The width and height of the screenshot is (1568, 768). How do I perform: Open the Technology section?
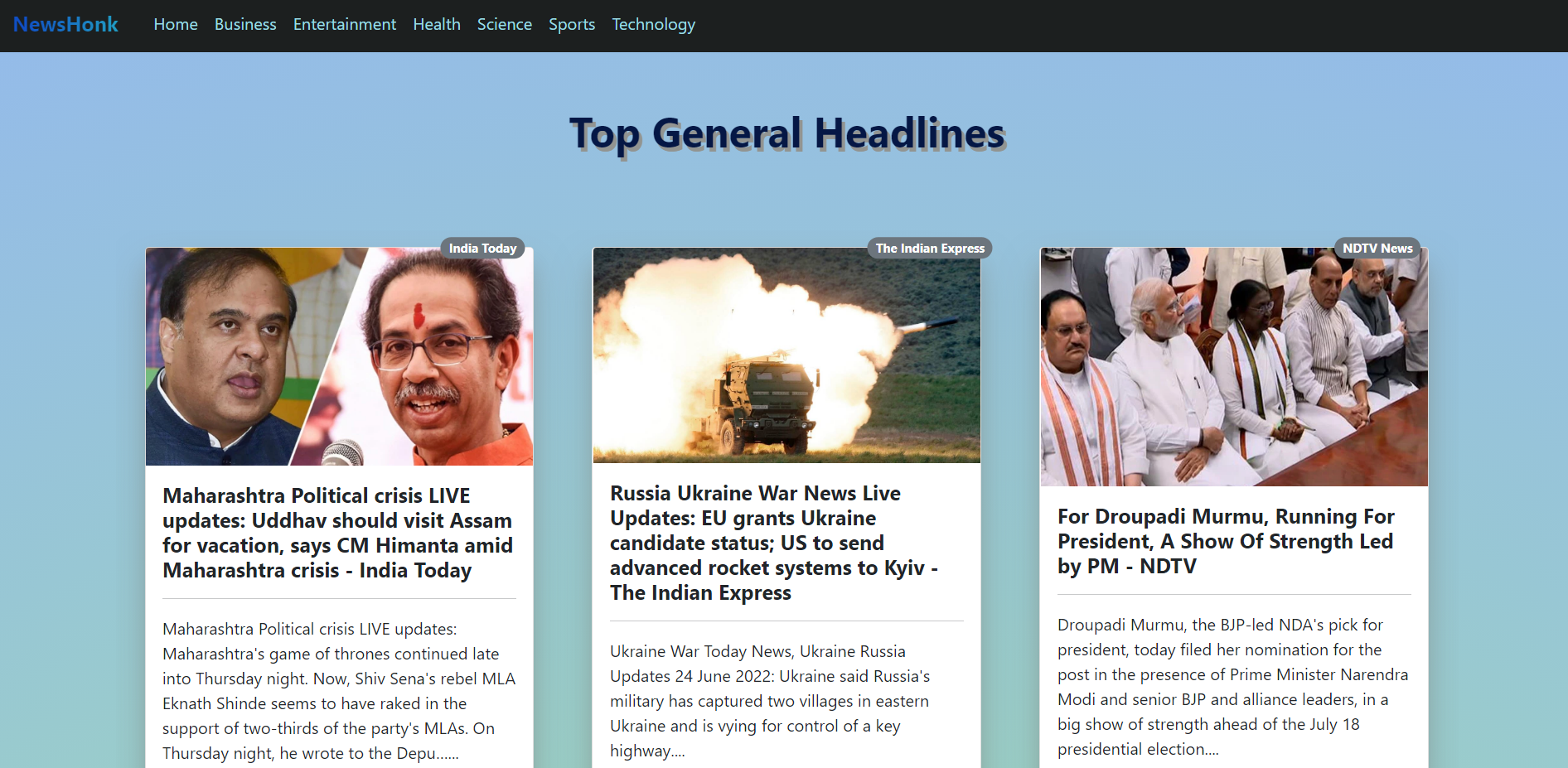click(x=653, y=24)
